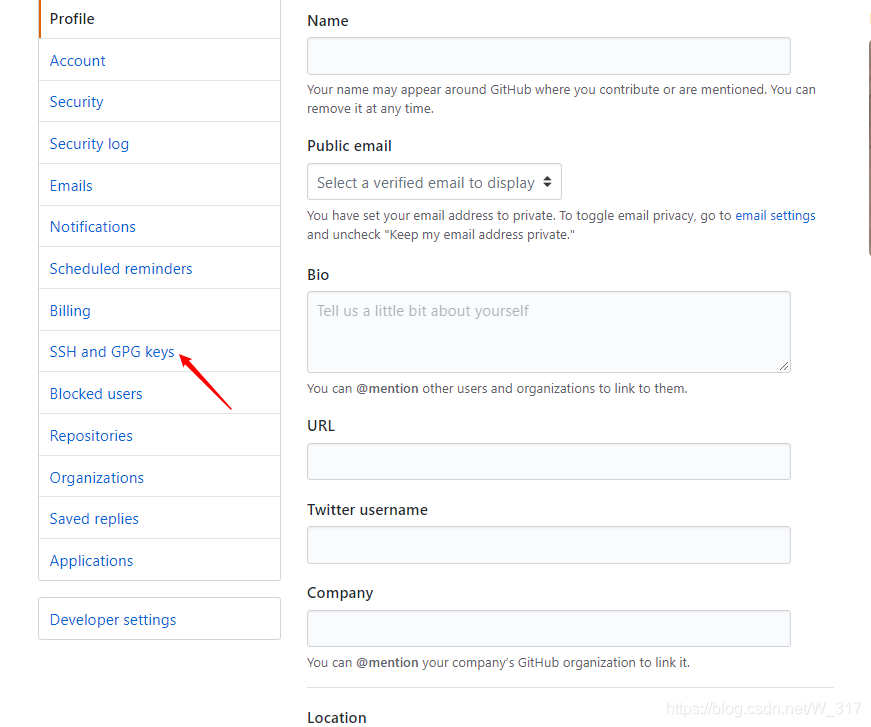The image size is (871, 727).
Task: Open Notifications settings
Action: pos(93,227)
